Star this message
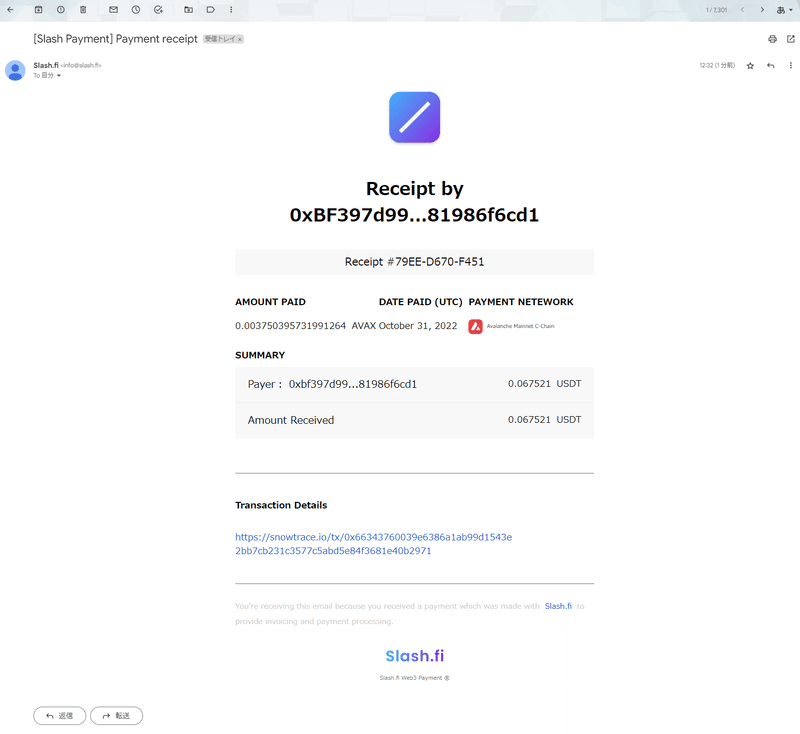 tap(750, 66)
